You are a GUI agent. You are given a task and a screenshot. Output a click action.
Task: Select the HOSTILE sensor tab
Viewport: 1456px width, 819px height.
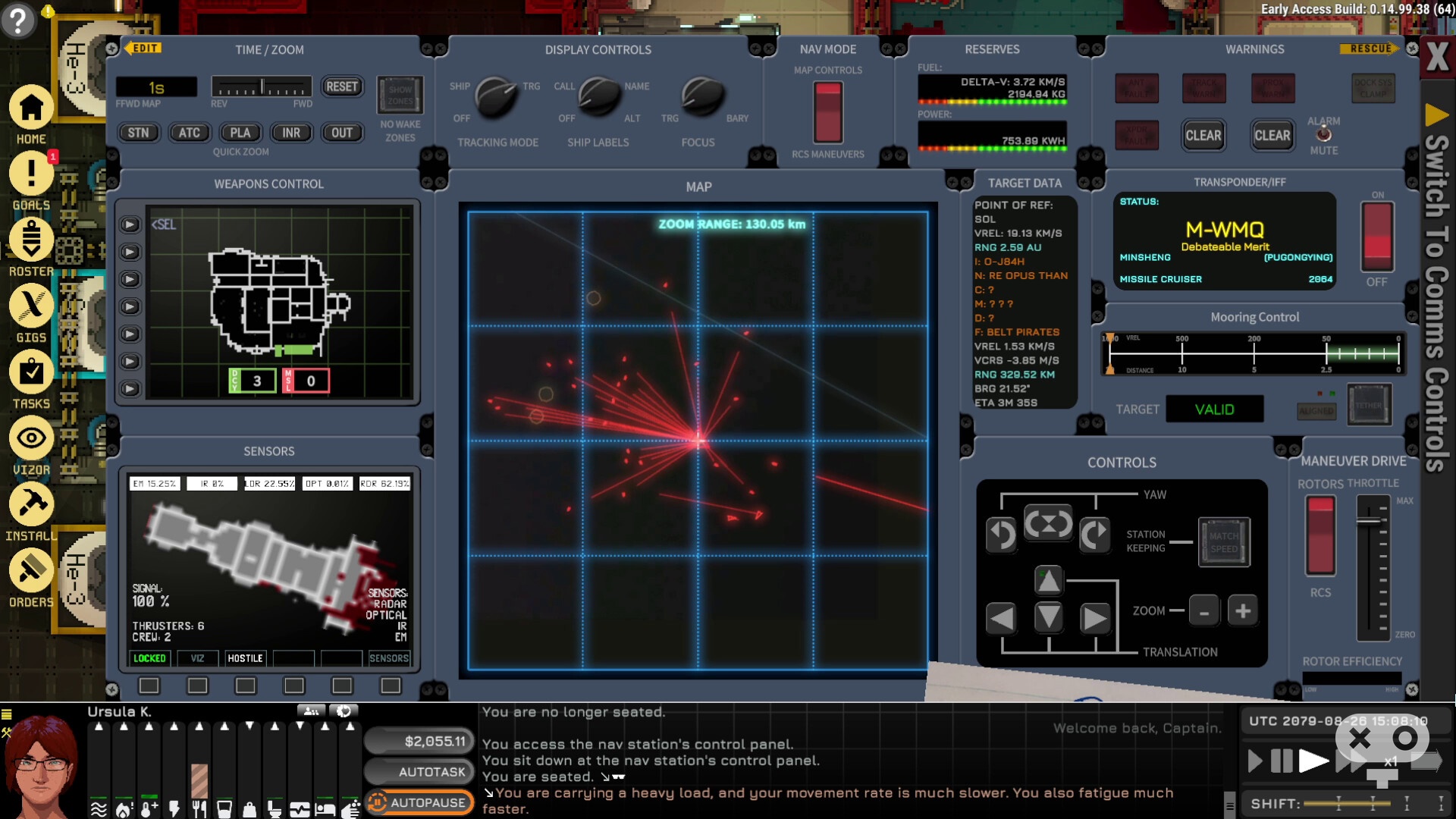pos(245,658)
